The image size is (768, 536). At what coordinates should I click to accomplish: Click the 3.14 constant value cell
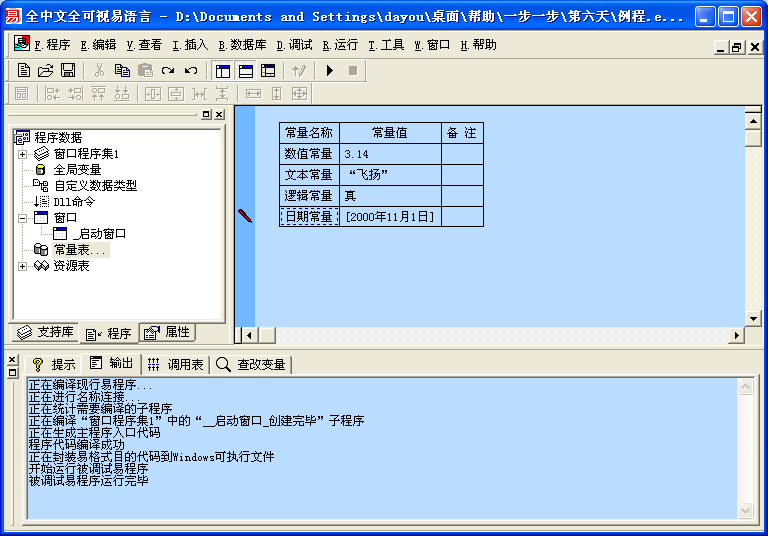390,154
